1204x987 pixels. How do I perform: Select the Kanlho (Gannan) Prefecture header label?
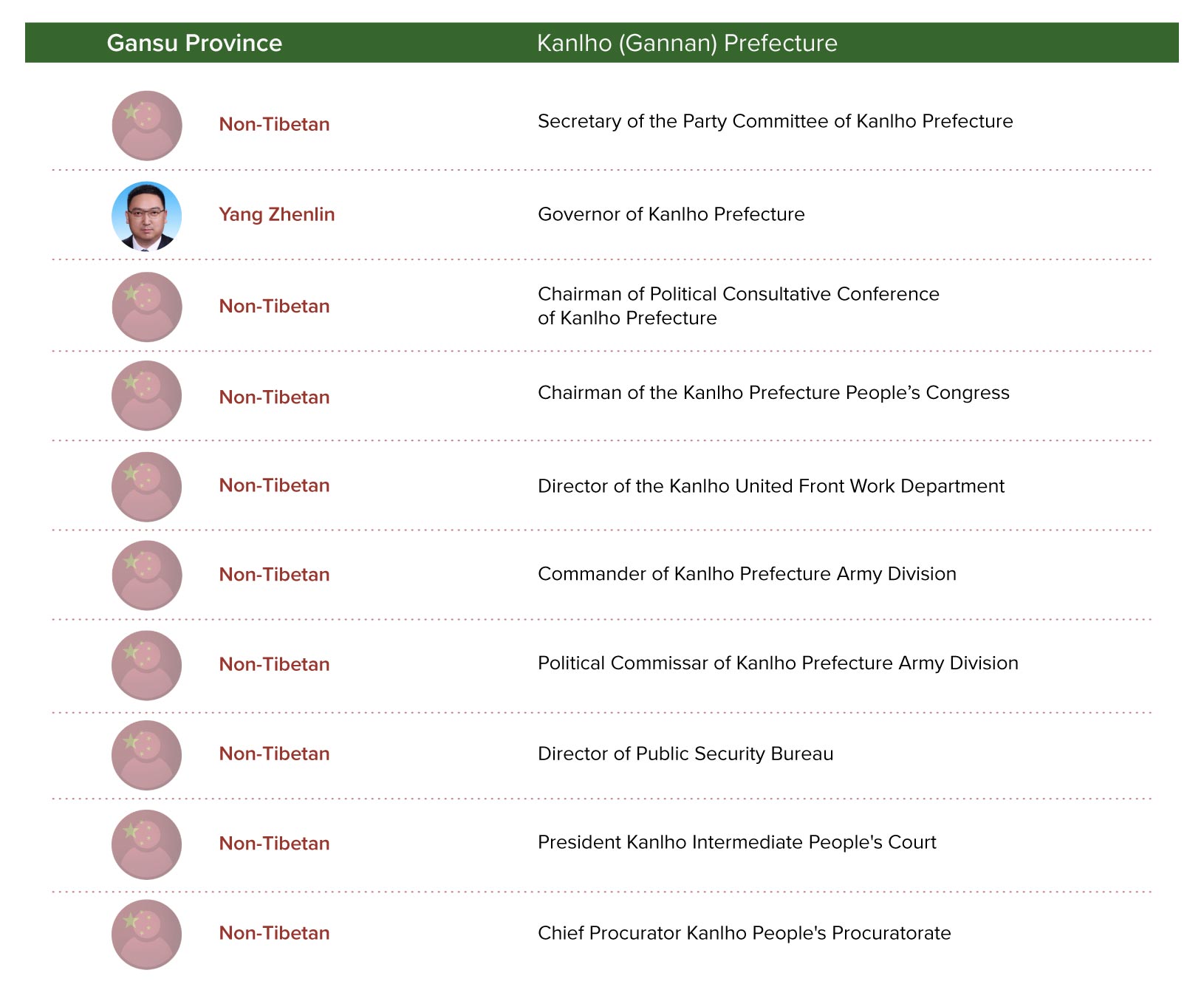pos(687,43)
